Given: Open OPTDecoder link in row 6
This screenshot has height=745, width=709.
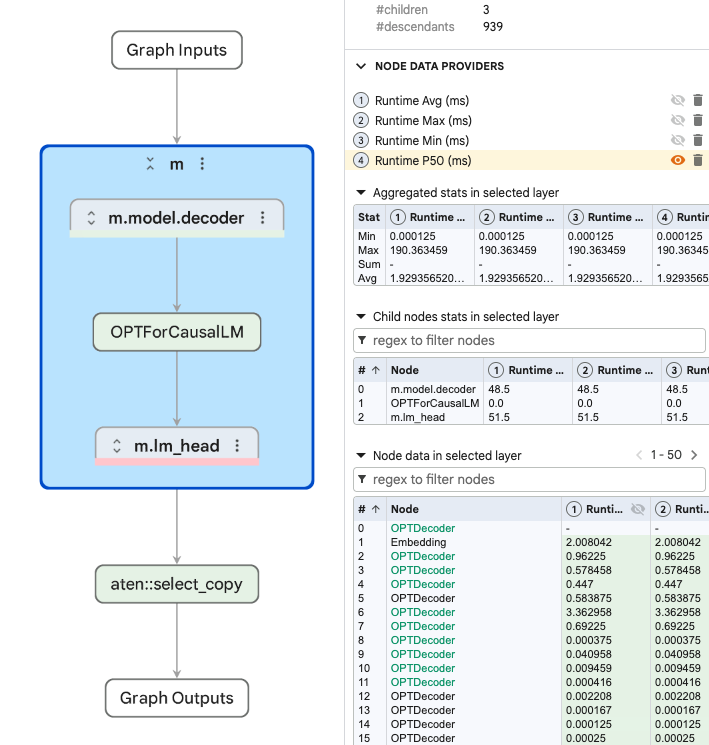Looking at the screenshot, I should [422, 612].
